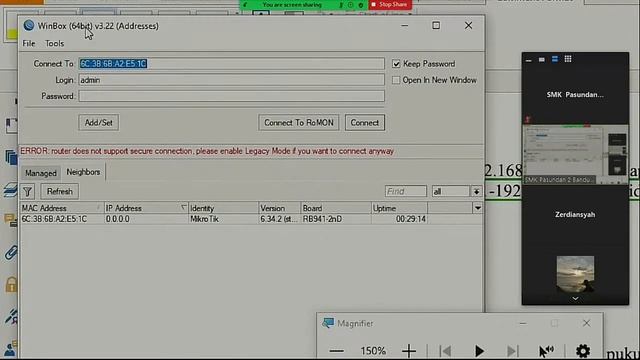
Task: Select the Neighbors tab
Action: pos(83,172)
